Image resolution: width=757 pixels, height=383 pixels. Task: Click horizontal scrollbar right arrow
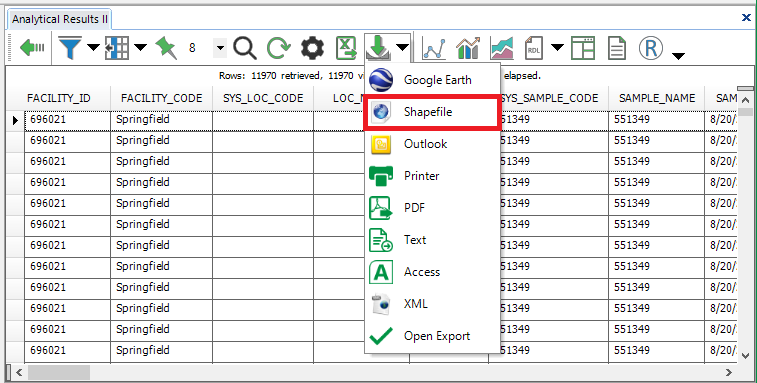pyautogui.click(x=729, y=372)
